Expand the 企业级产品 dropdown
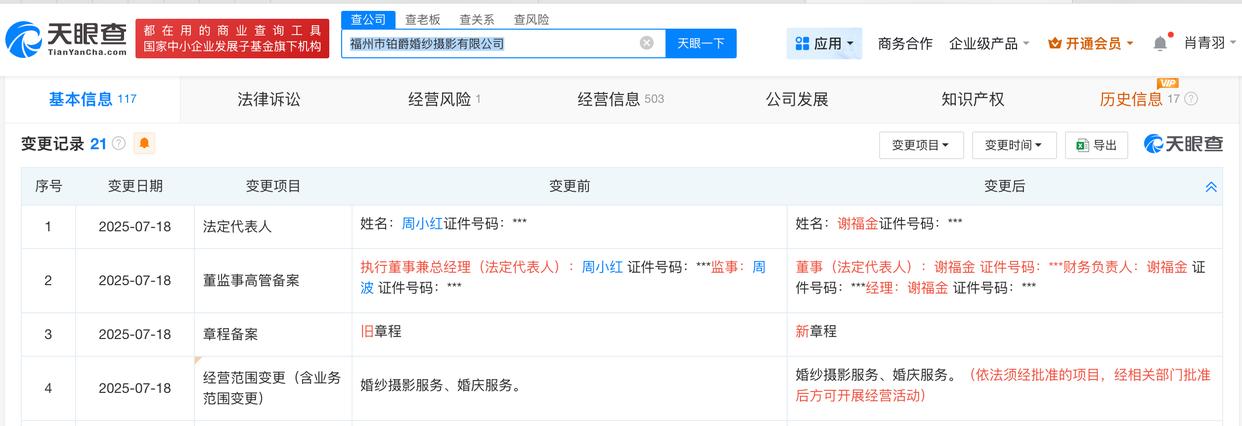Viewport: 1242px width, 426px height. (989, 44)
